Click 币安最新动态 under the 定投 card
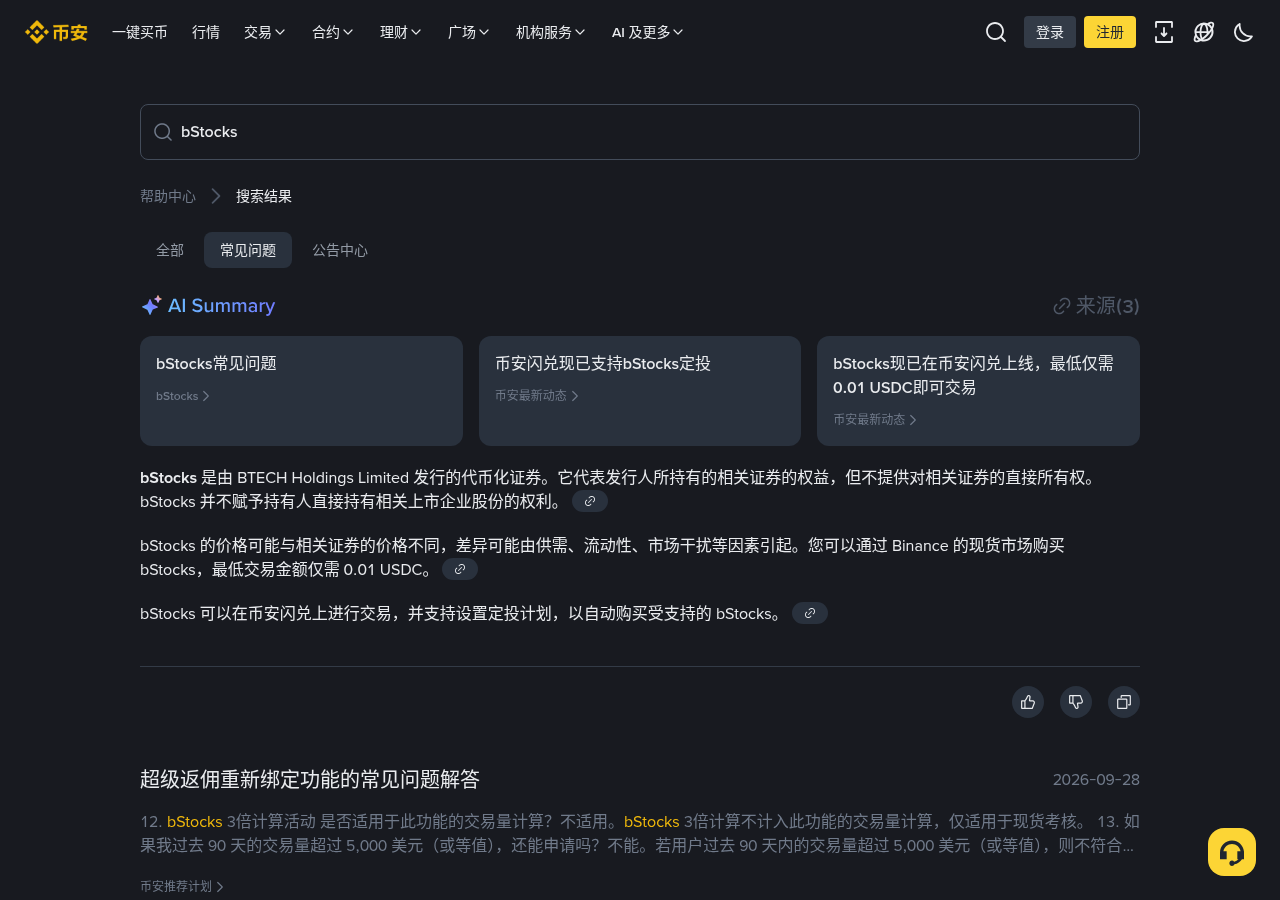 click(537, 396)
